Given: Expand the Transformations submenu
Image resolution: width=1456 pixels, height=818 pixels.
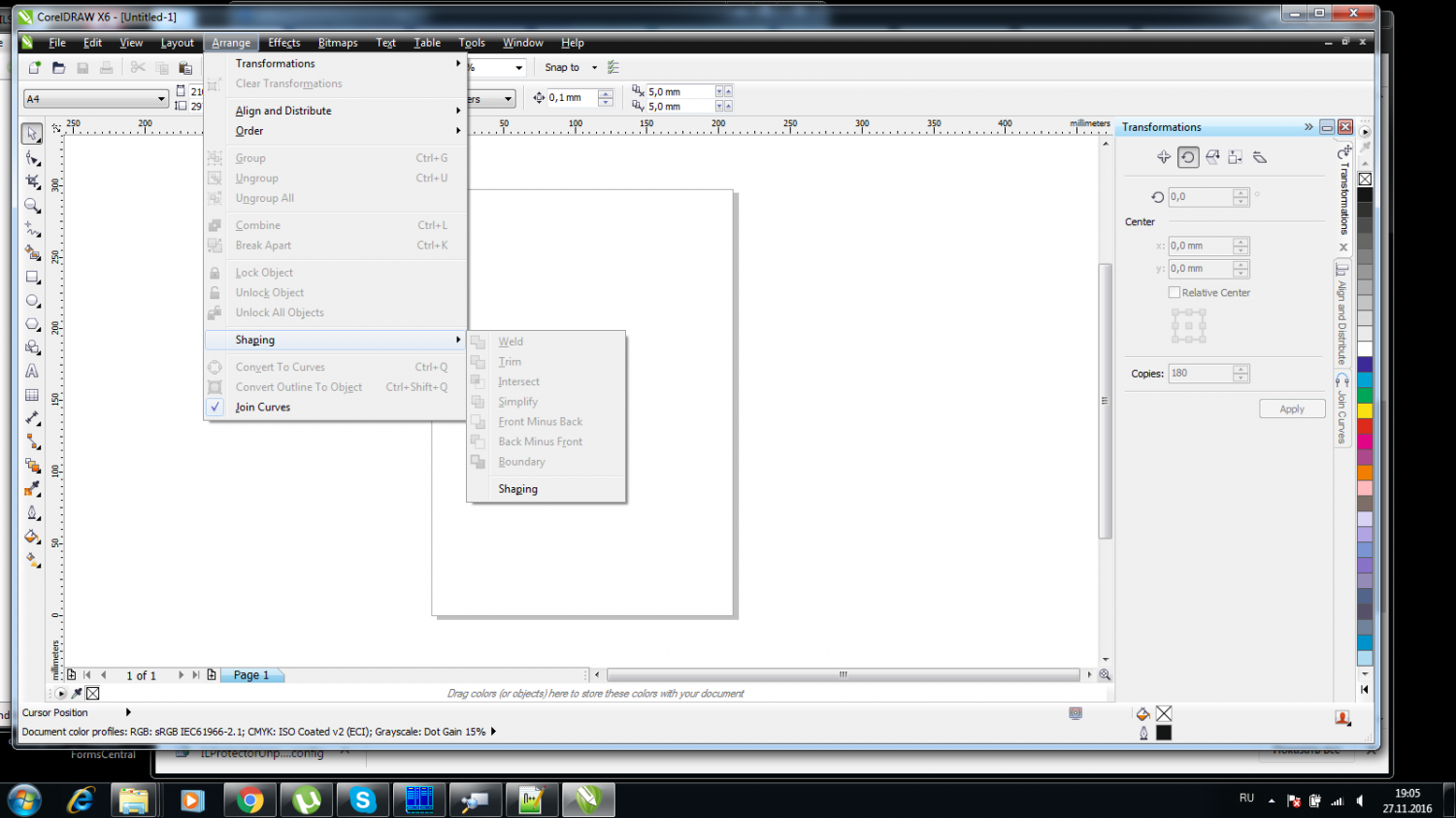Looking at the screenshot, I should pos(336,64).
